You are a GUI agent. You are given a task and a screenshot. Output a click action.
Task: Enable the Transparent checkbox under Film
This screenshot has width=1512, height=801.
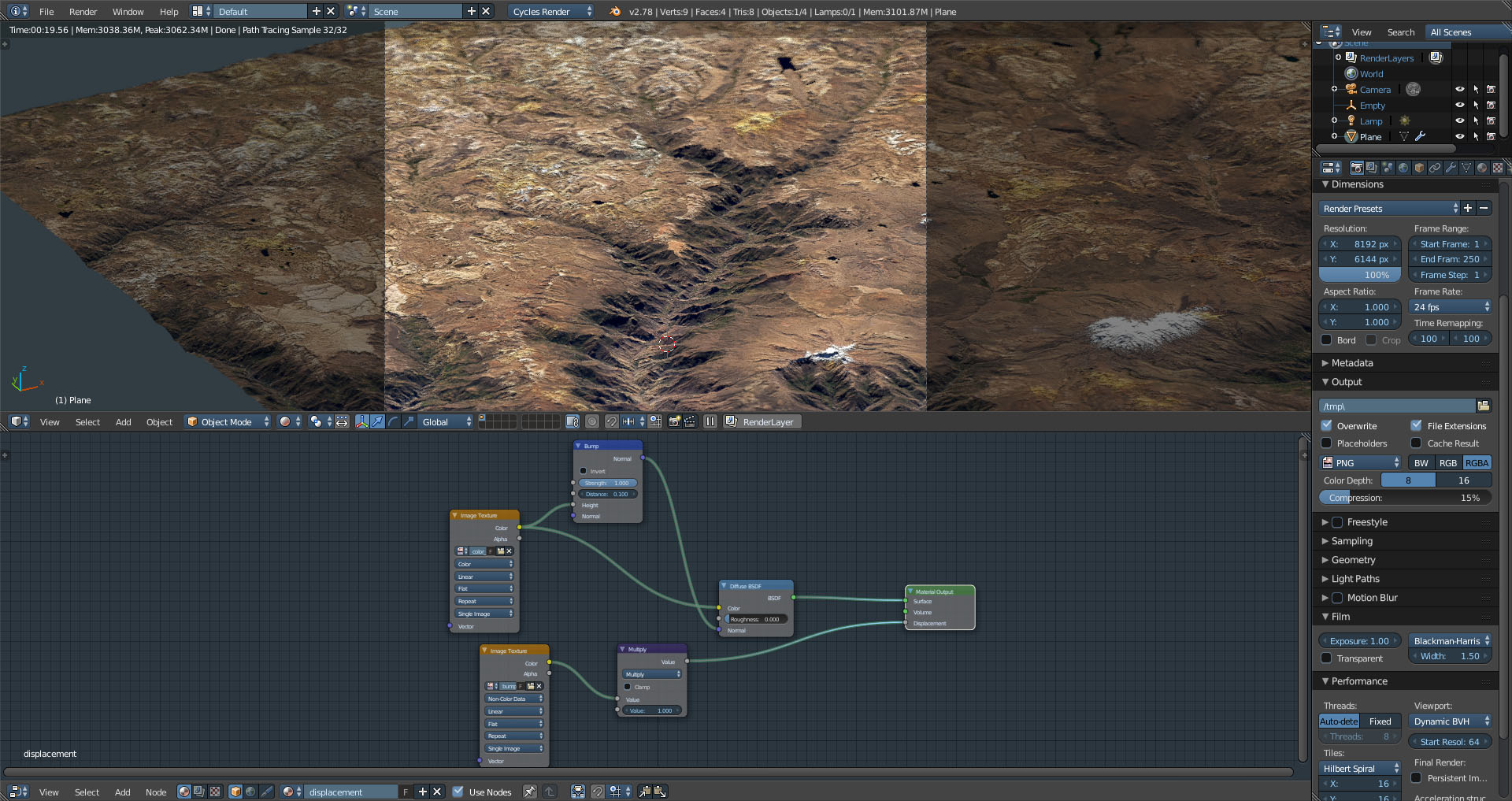[1326, 658]
